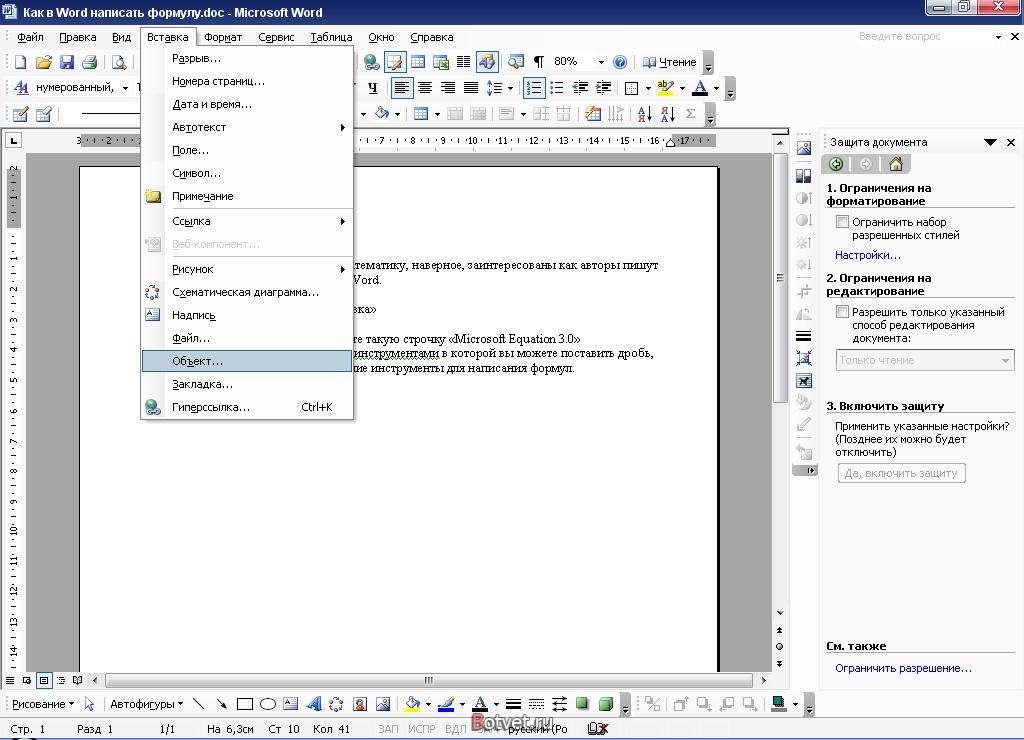Click the 'Введите вопрос' help question field
1024x740 pixels.
[x=923, y=37]
